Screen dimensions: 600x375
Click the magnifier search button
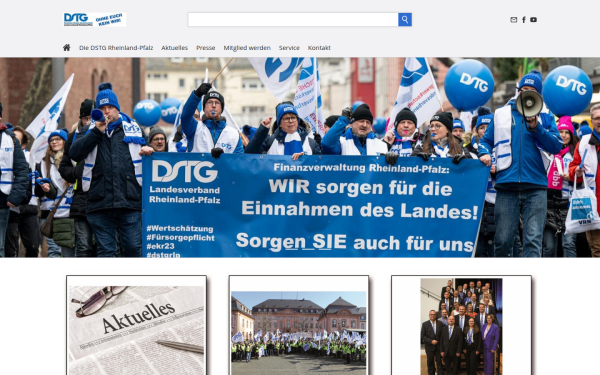405,20
